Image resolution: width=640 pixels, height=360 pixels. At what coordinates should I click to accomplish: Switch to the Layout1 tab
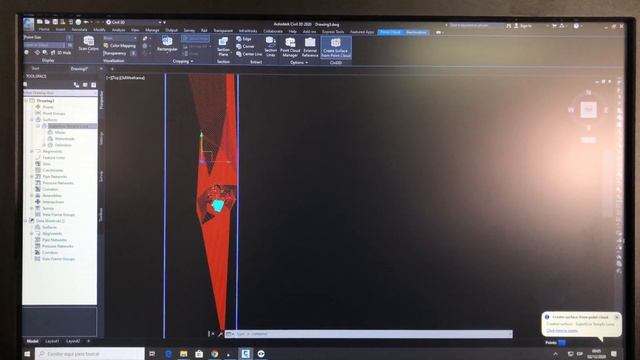click(x=52, y=341)
